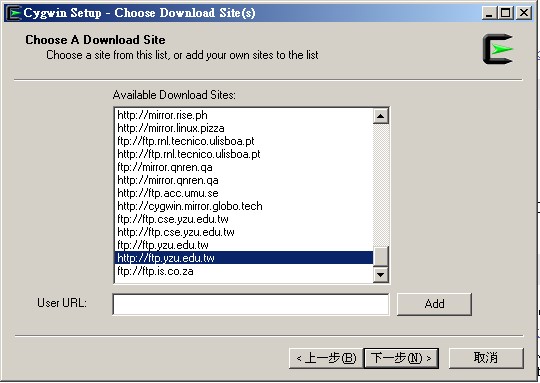Proceed with 下一步(N) button
The image size is (540, 383).
coord(401,358)
